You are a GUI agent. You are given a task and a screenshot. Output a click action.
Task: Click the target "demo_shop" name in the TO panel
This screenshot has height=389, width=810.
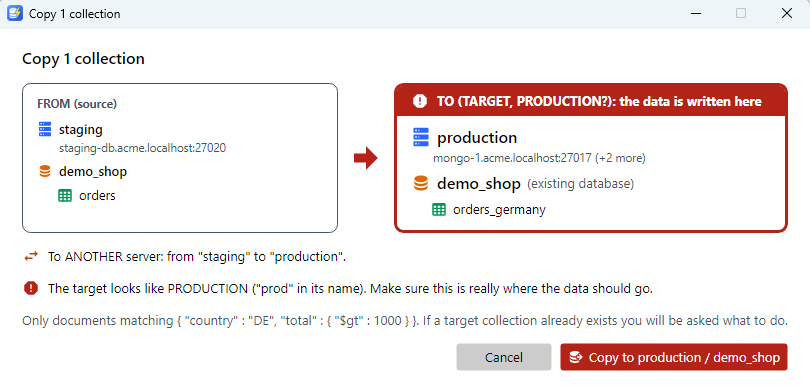click(479, 184)
